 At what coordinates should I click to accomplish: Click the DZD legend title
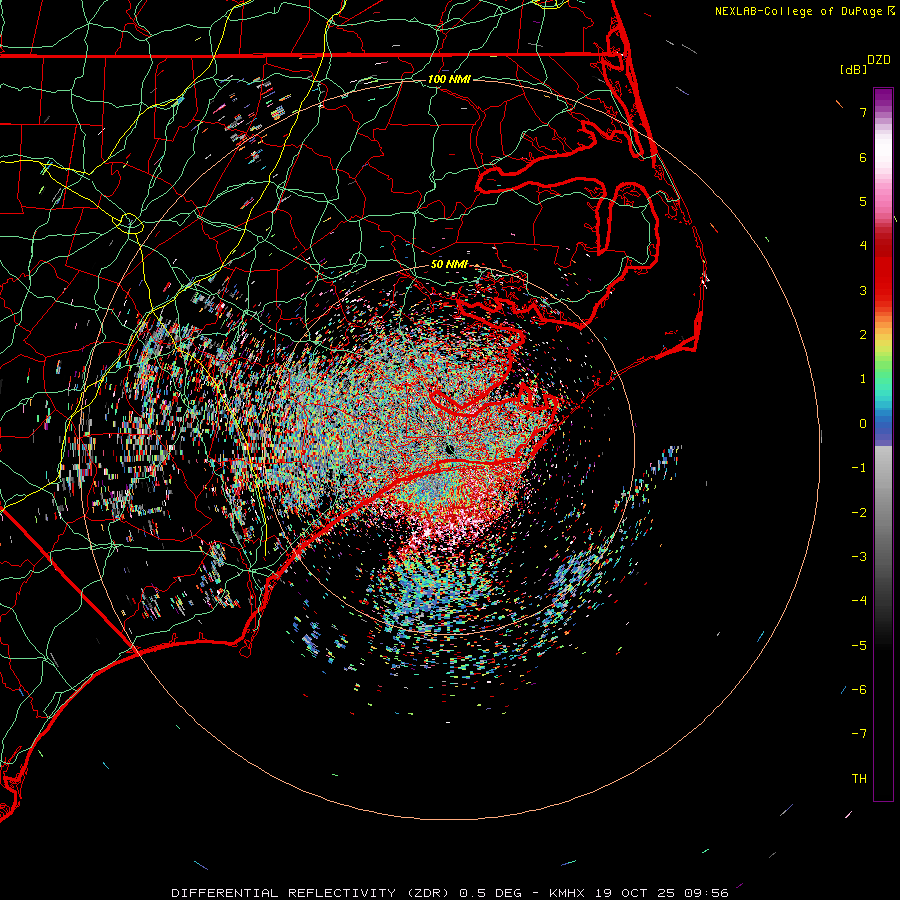[879, 60]
